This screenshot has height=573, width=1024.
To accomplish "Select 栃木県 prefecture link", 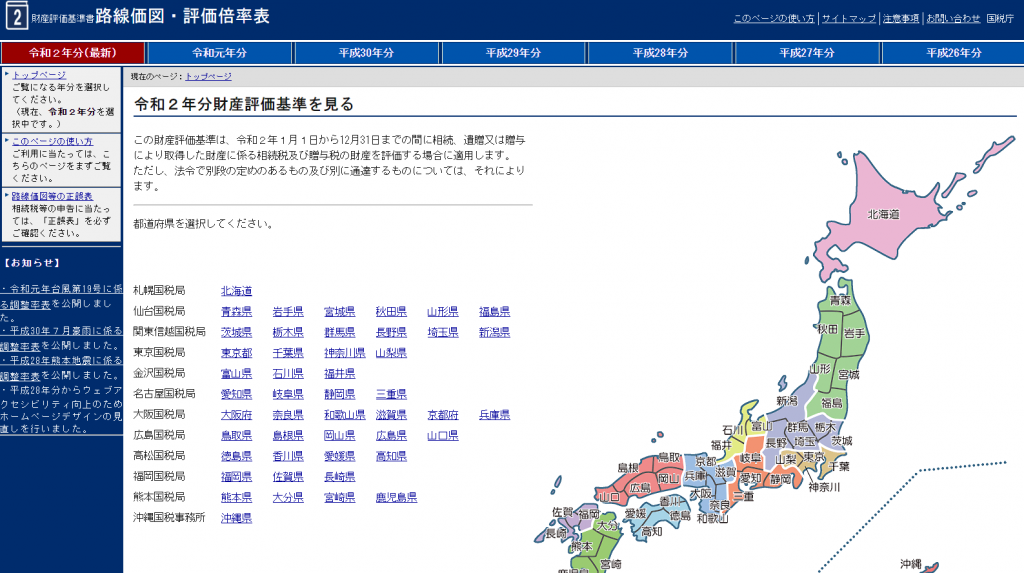I will pos(288,333).
